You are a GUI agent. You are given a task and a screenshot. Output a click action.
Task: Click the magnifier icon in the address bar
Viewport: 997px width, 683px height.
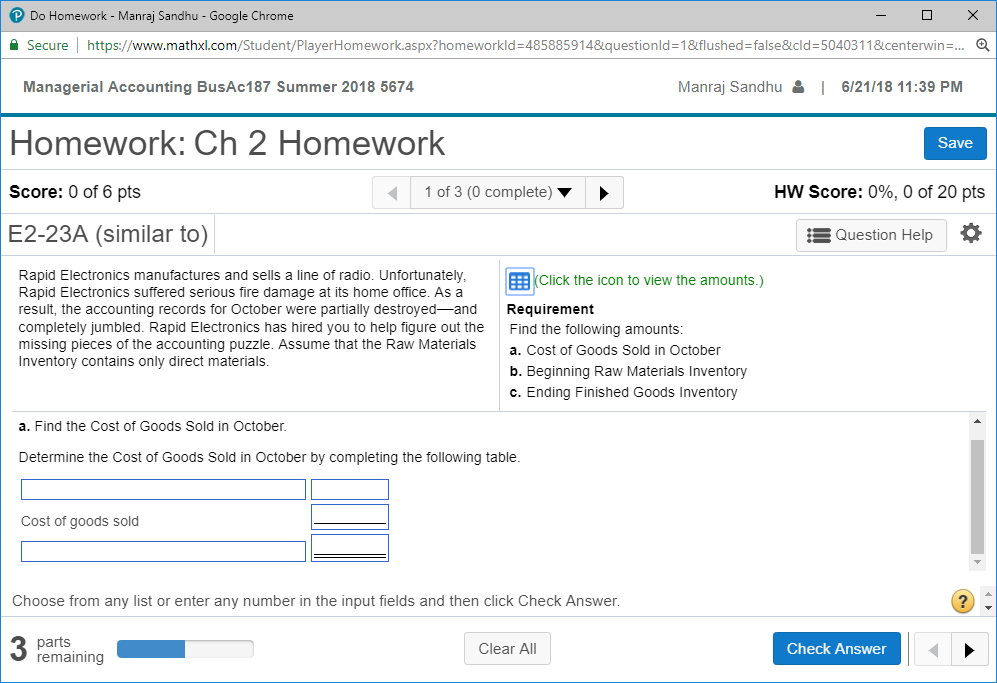tap(982, 45)
